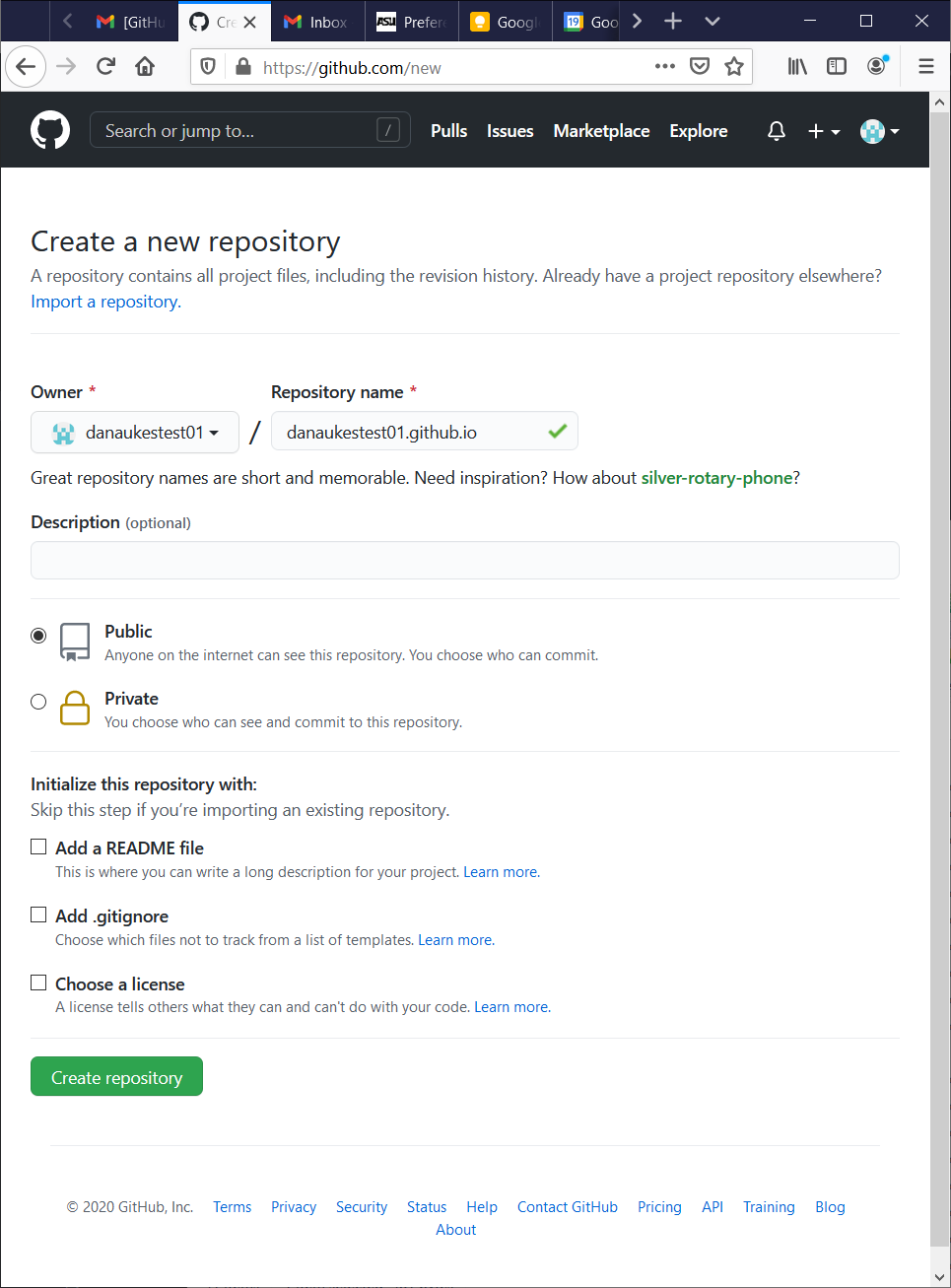This screenshot has height=1288, width=951.
Task: Click the Create repository button
Action: click(x=116, y=1076)
